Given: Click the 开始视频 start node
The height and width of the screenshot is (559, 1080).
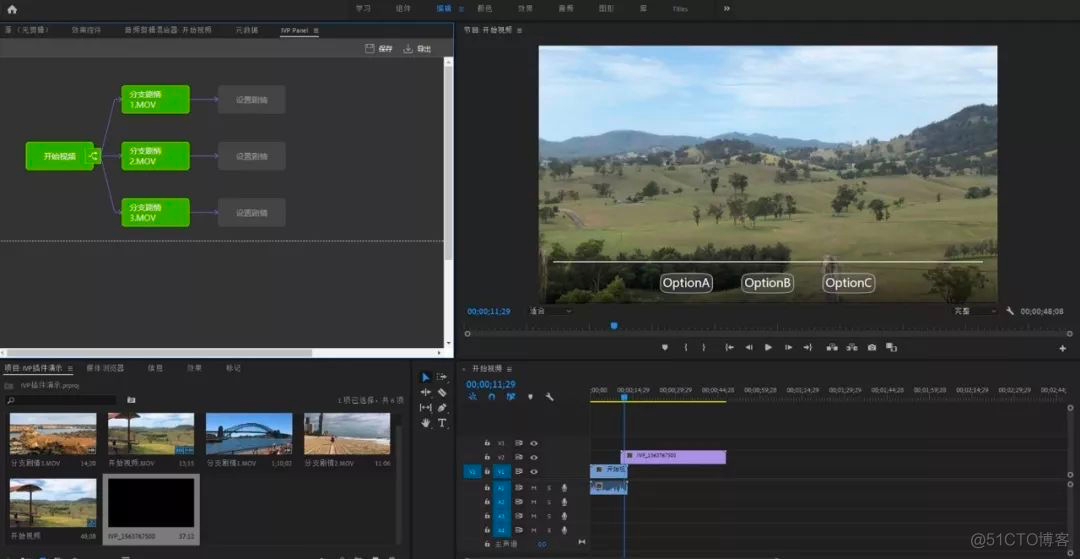Looking at the screenshot, I should click(59, 156).
